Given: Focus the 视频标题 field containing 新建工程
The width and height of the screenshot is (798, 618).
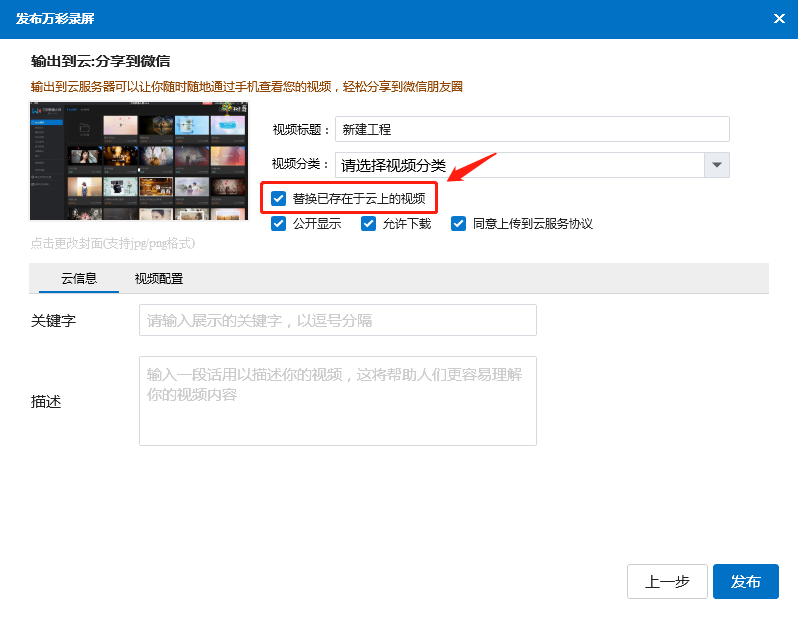Looking at the screenshot, I should tap(532, 129).
